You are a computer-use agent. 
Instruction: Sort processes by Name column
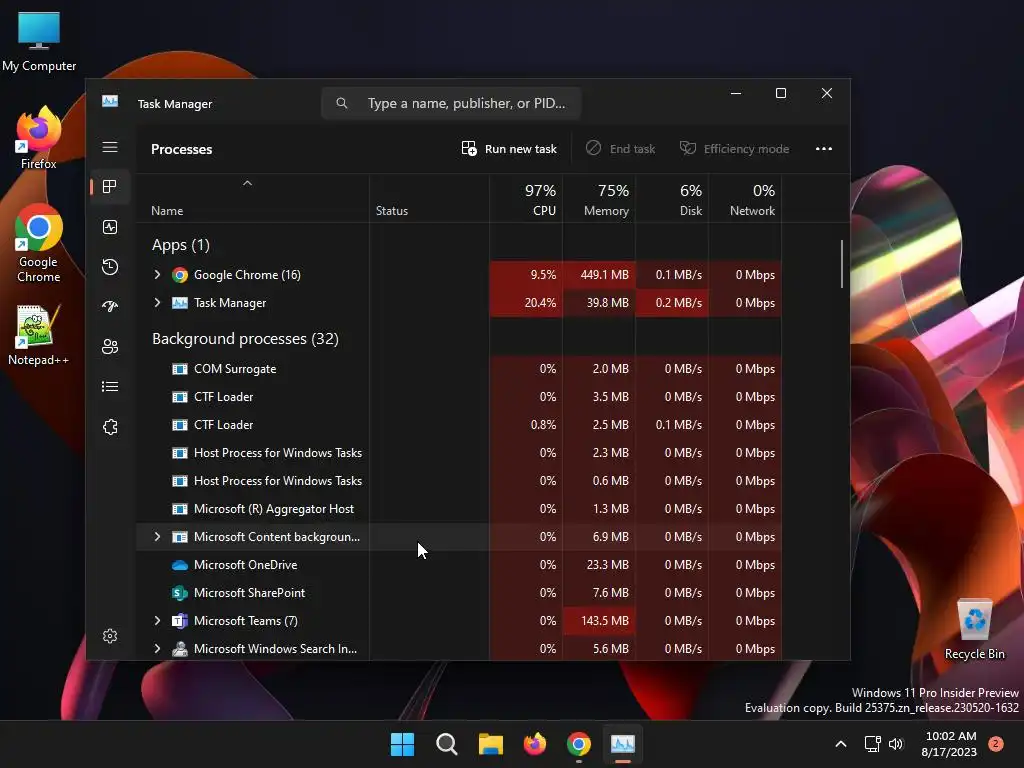pos(253,199)
